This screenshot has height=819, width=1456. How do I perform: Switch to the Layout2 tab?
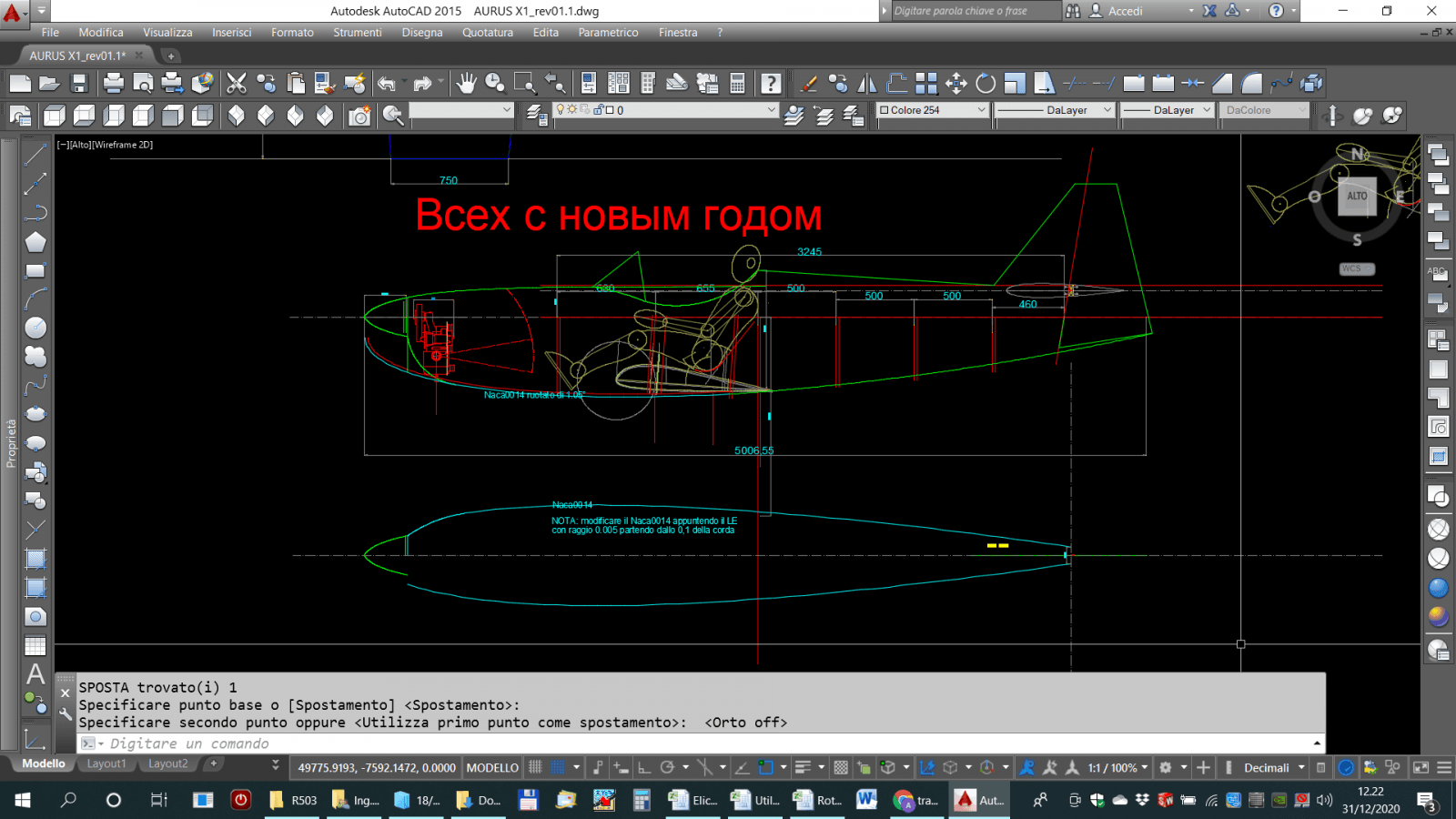(x=168, y=763)
